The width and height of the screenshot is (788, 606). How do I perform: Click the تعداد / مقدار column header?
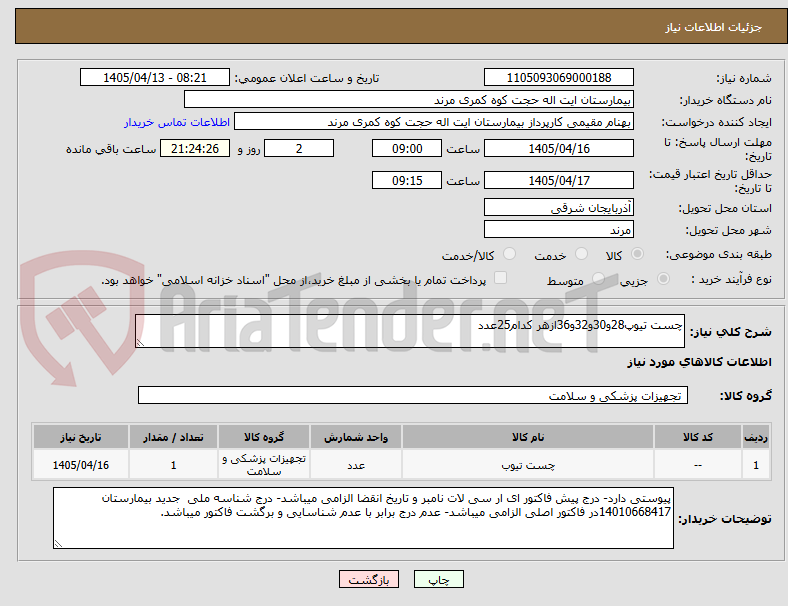tap(173, 437)
